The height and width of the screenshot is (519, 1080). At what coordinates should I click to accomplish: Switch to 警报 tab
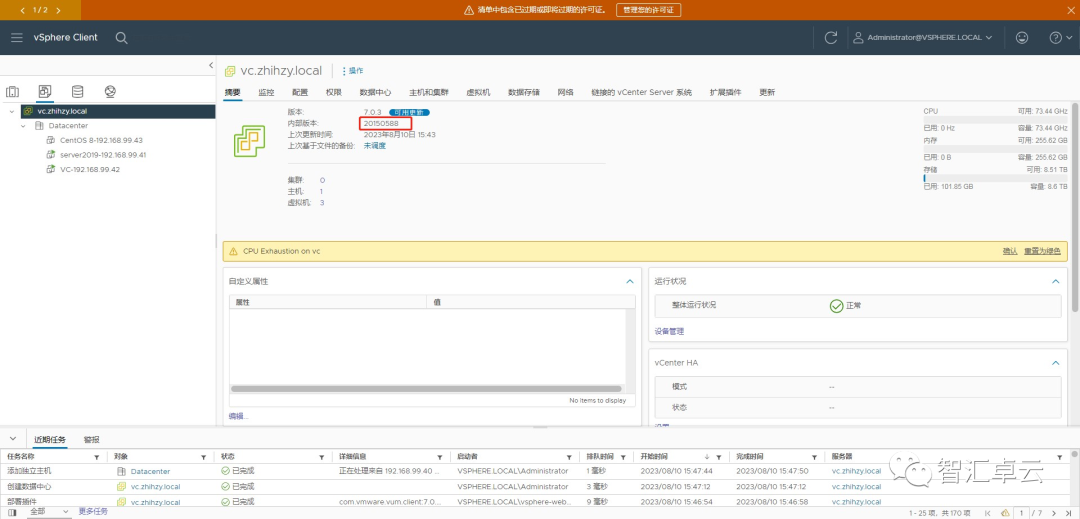tap(92, 440)
